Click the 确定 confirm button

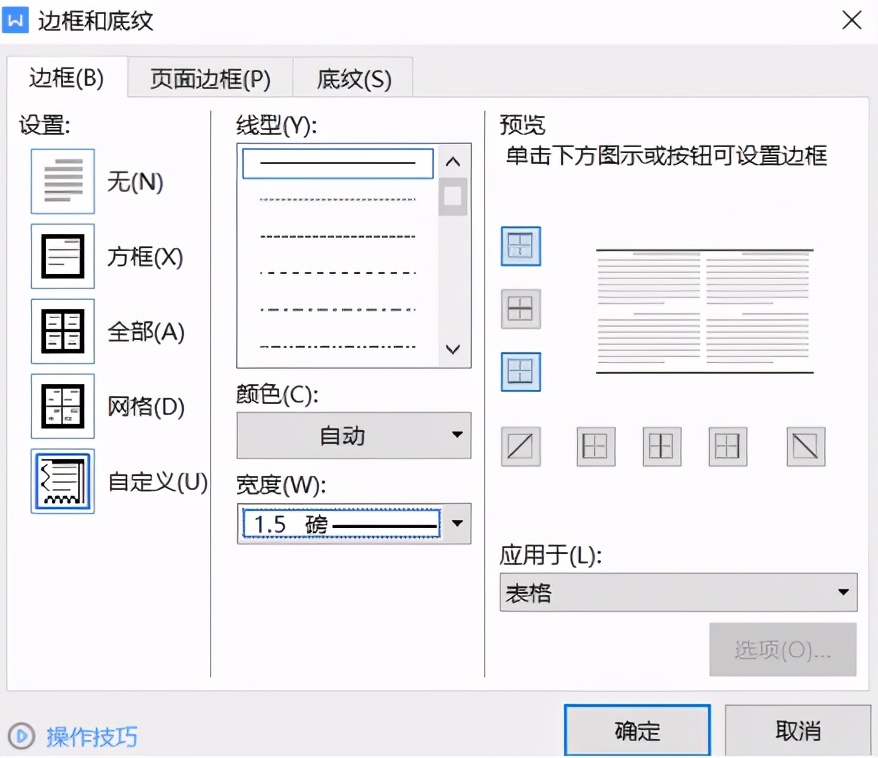[637, 731]
